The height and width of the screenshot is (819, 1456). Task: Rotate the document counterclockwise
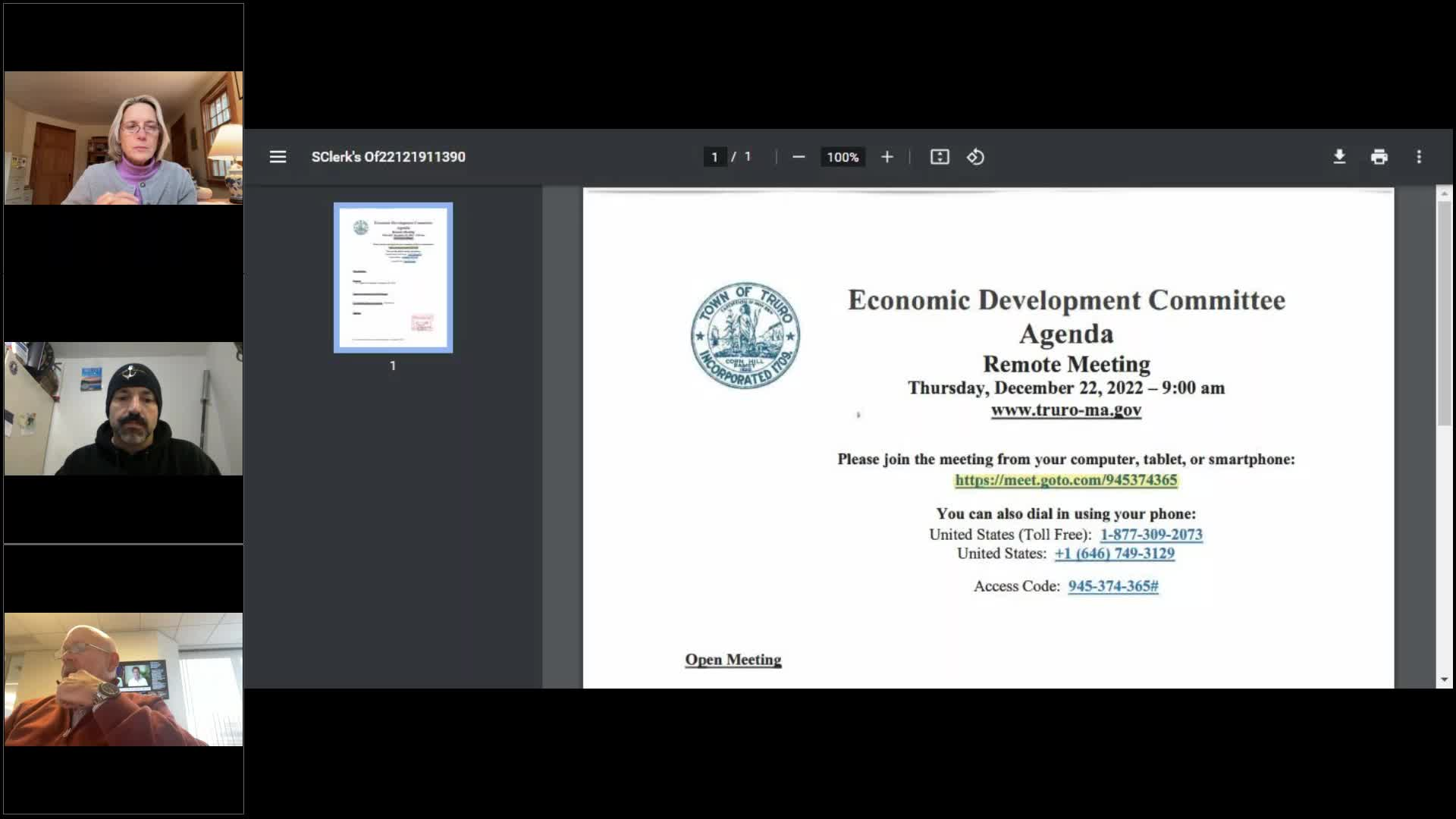click(976, 157)
